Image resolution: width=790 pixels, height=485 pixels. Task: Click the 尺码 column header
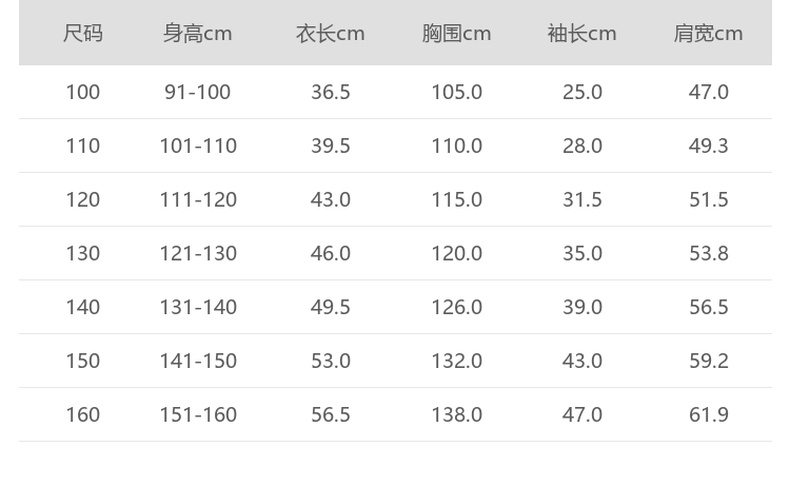pyautogui.click(x=83, y=33)
